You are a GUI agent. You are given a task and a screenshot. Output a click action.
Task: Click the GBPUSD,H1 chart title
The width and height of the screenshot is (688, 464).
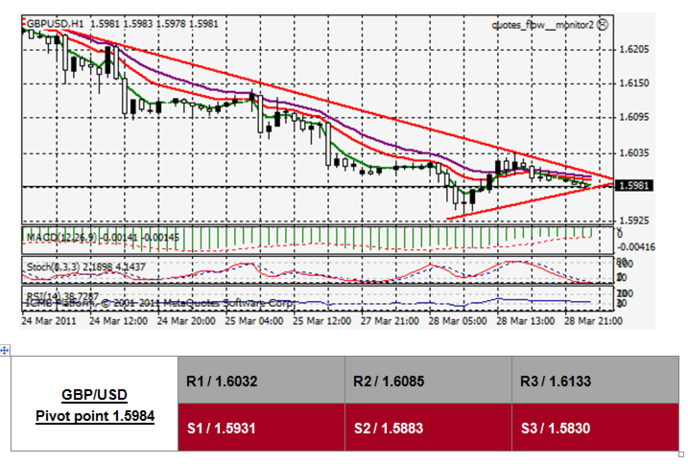click(x=55, y=24)
